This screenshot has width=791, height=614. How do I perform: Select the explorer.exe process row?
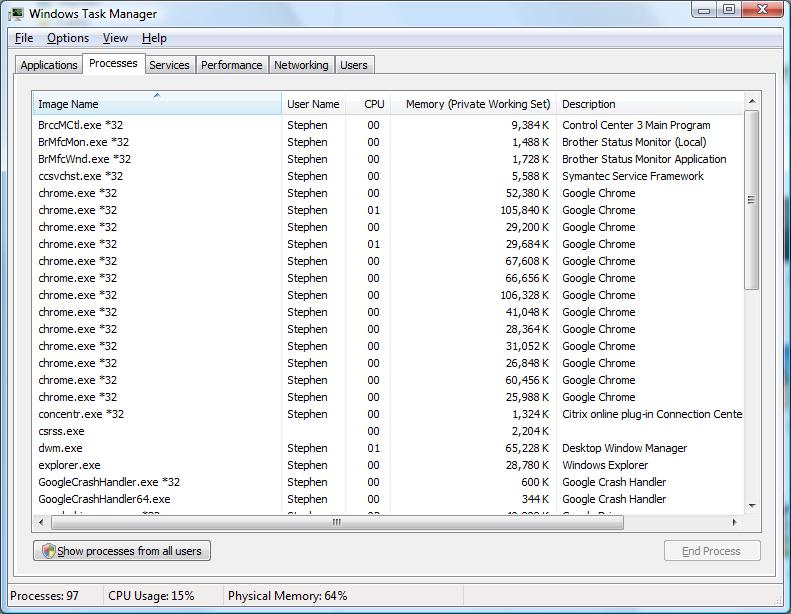(x=69, y=465)
